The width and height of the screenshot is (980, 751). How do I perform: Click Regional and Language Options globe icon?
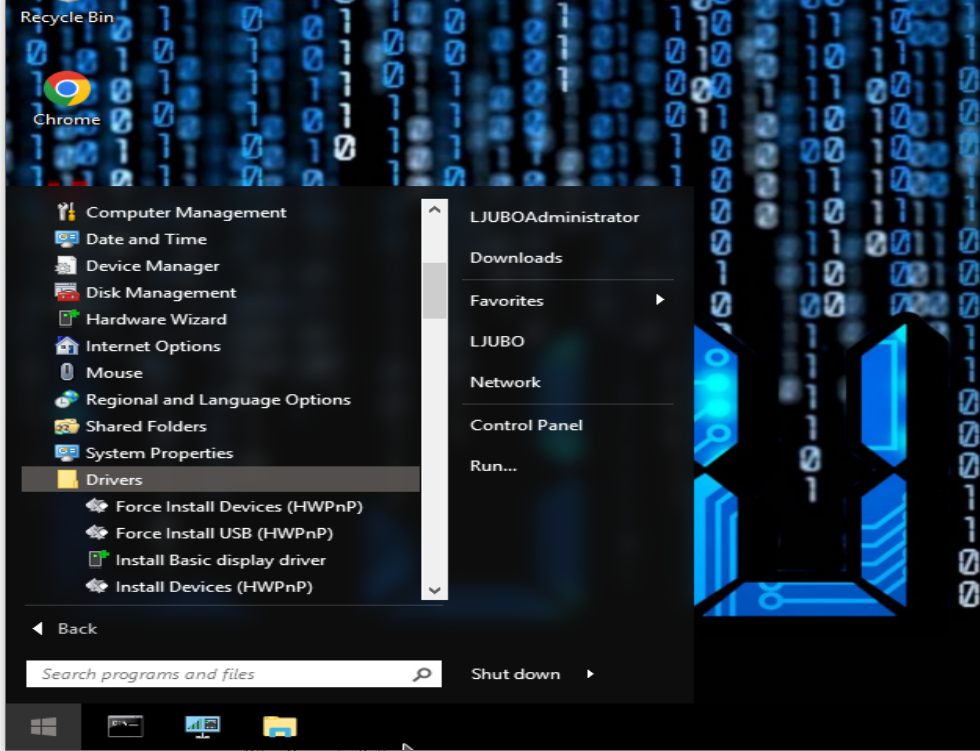point(66,399)
